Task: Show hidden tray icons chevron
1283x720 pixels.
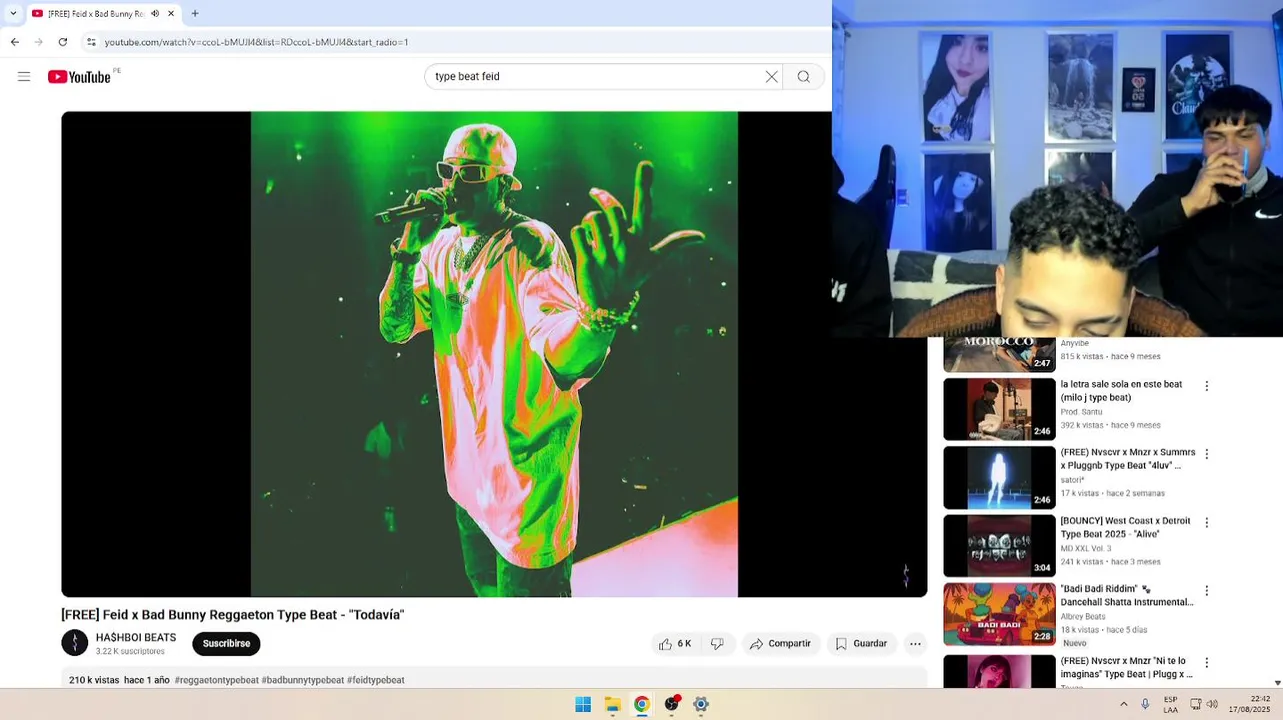Action: 1123,704
